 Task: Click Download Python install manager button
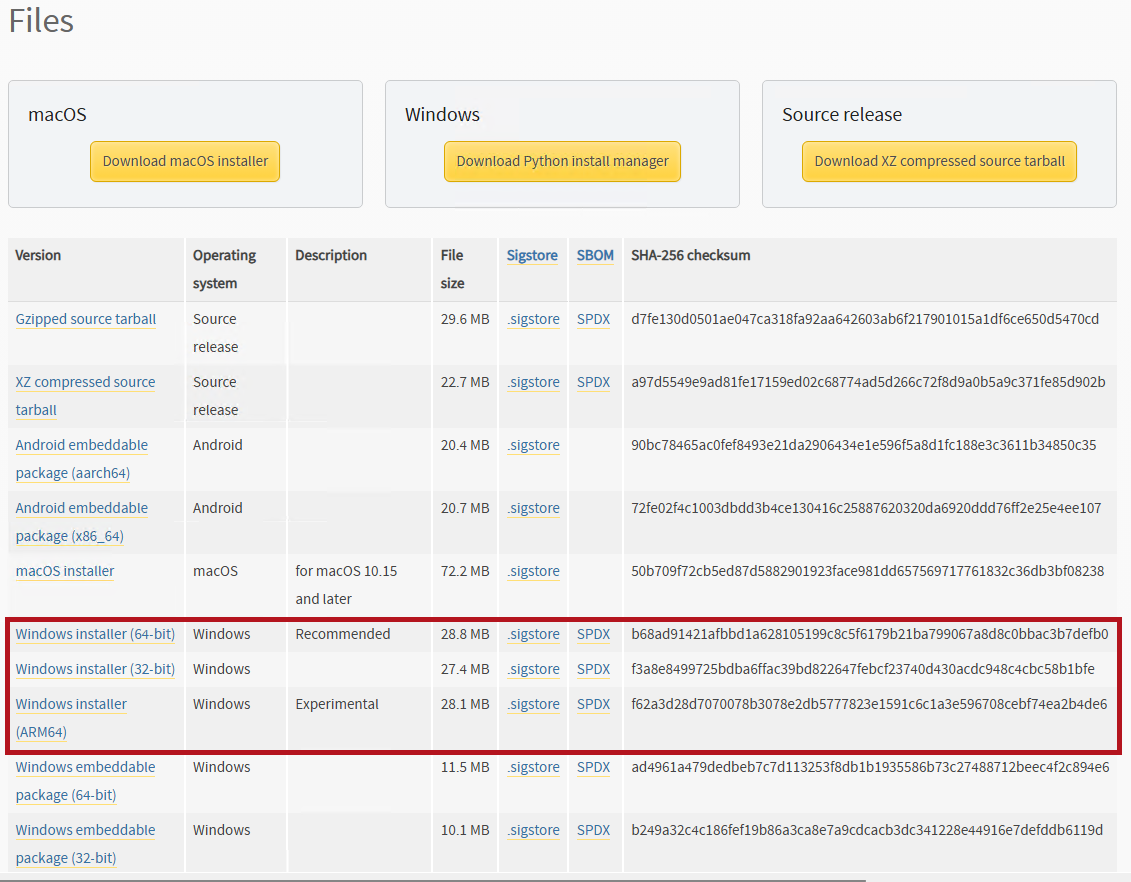[x=562, y=161]
